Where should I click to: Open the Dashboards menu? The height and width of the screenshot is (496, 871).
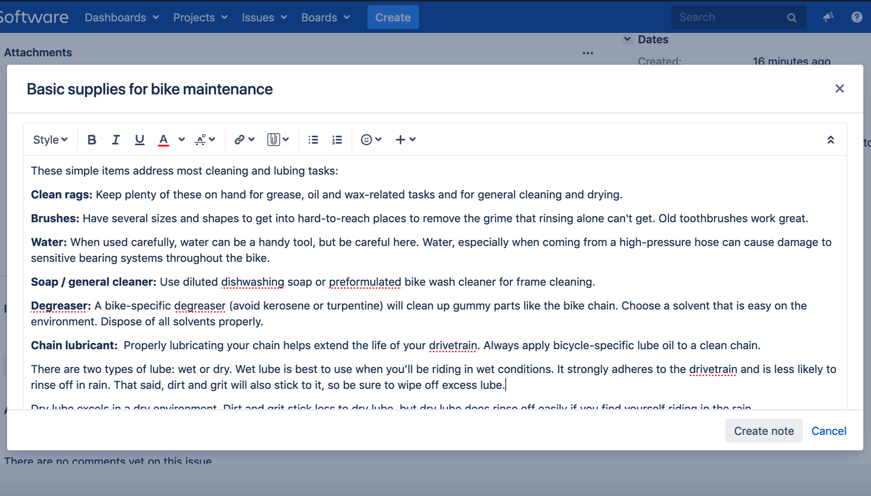tap(122, 17)
